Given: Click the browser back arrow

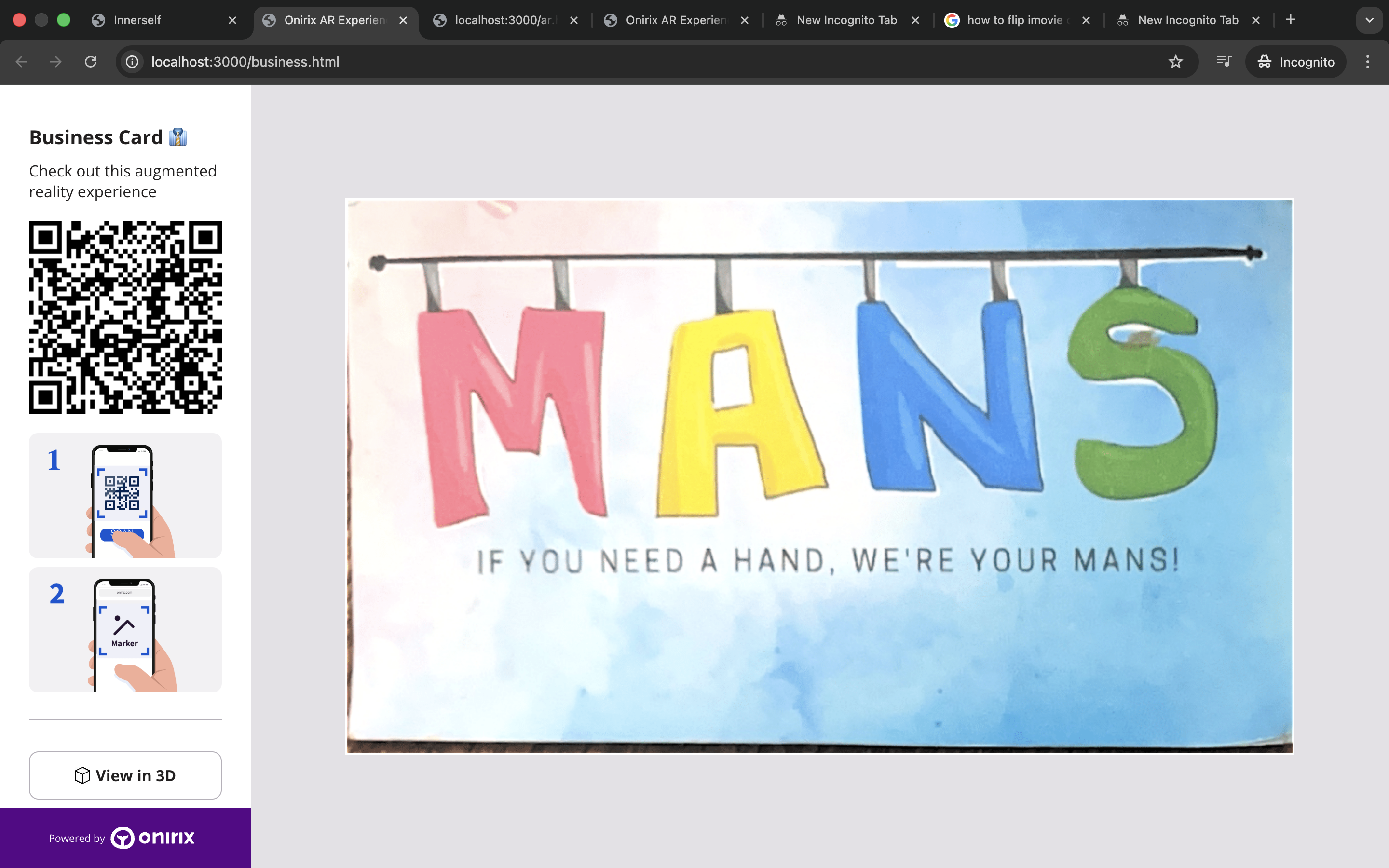Looking at the screenshot, I should point(21,61).
